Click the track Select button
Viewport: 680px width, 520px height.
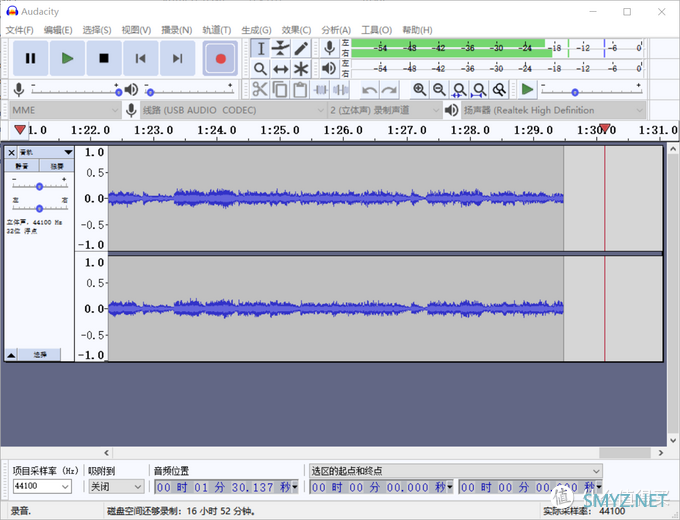(x=39, y=355)
